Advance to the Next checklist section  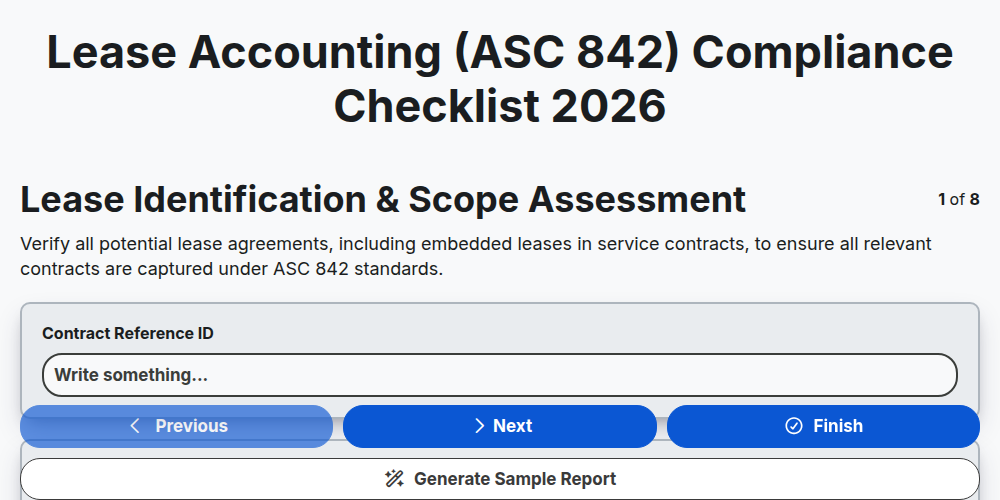click(x=500, y=426)
